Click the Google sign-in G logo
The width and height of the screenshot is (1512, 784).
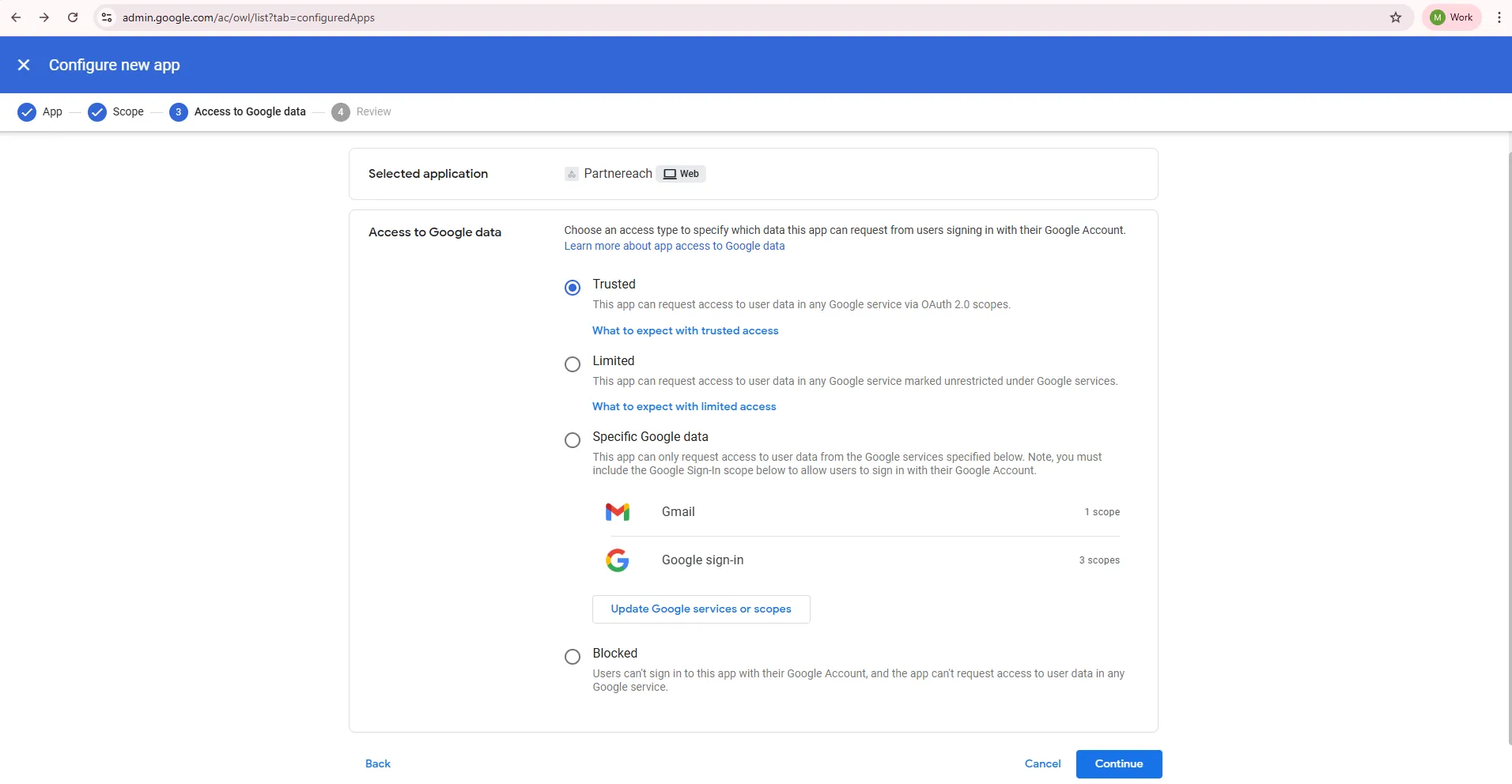(618, 560)
